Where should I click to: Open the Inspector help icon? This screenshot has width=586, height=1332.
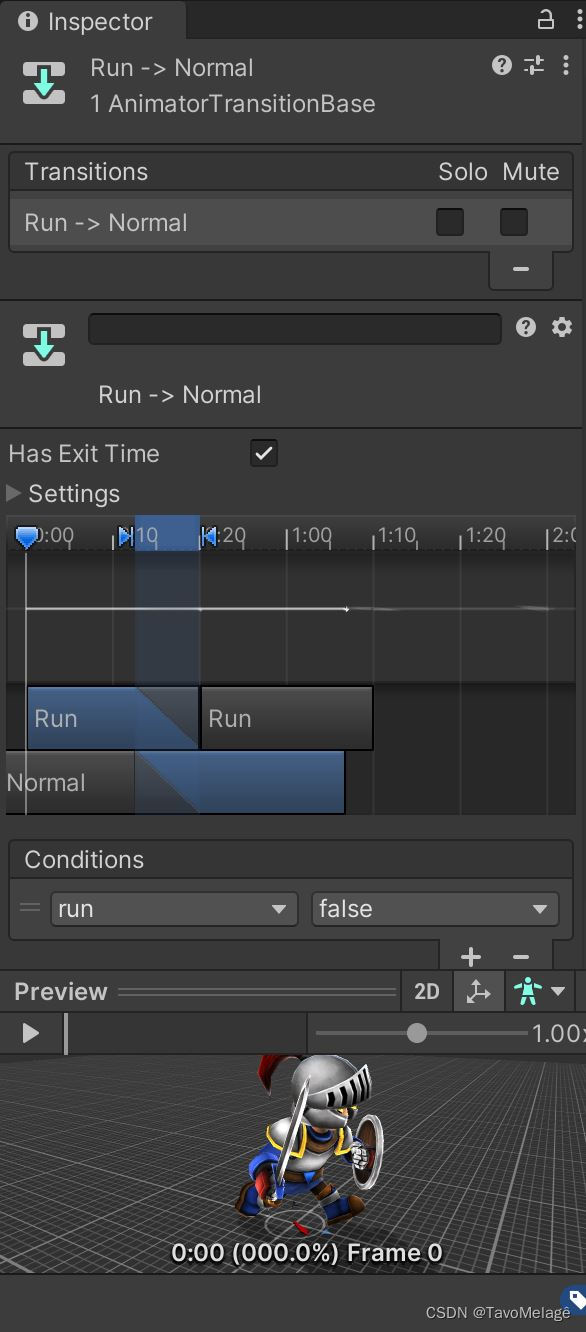pos(500,66)
